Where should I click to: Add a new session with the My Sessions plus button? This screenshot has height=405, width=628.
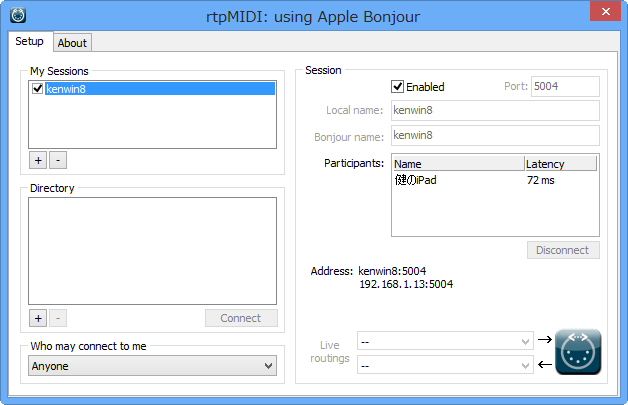(x=38, y=160)
